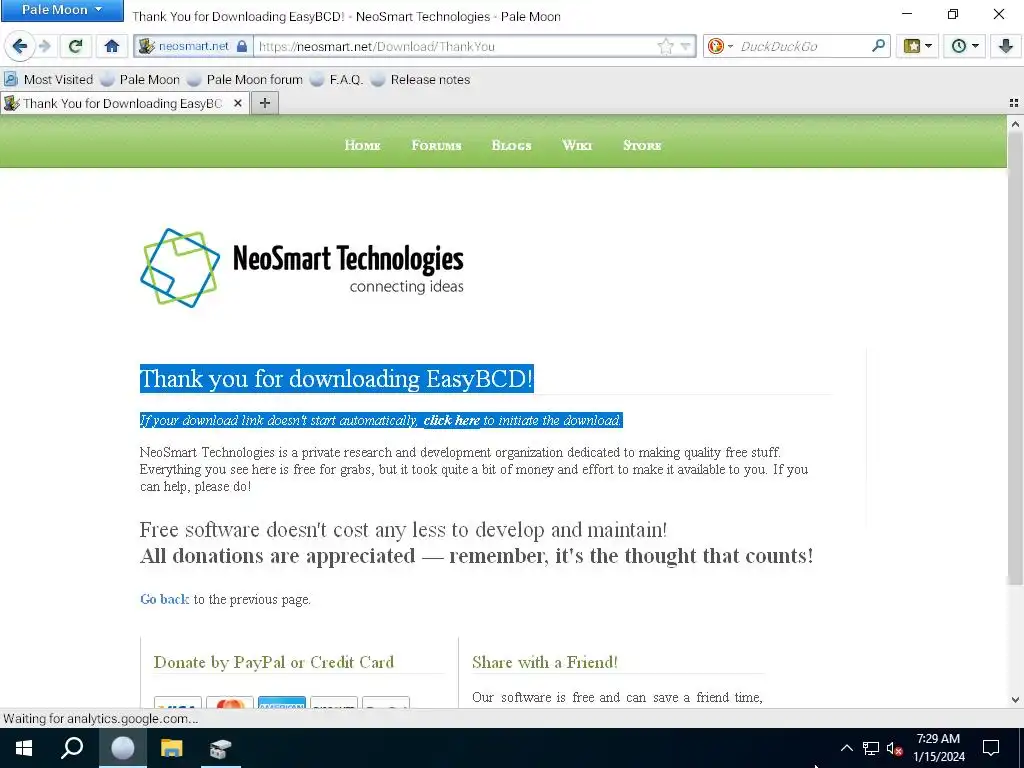
Task: Open the F.A.Q. bookmark
Action: [336, 80]
